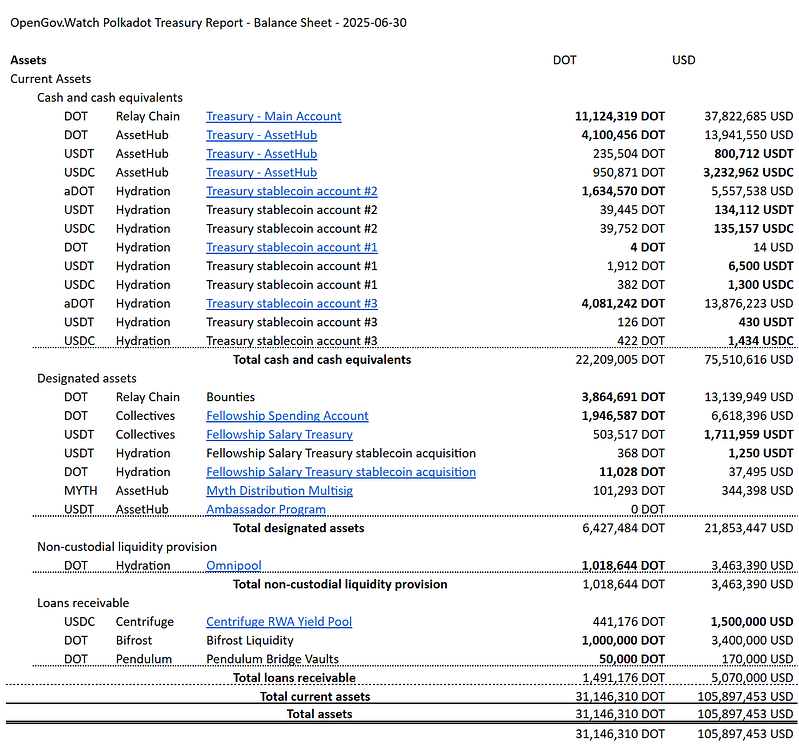Viewport: 799px width, 750px height.
Task: Select the 800,712 USDT amount
Action: [x=754, y=154]
